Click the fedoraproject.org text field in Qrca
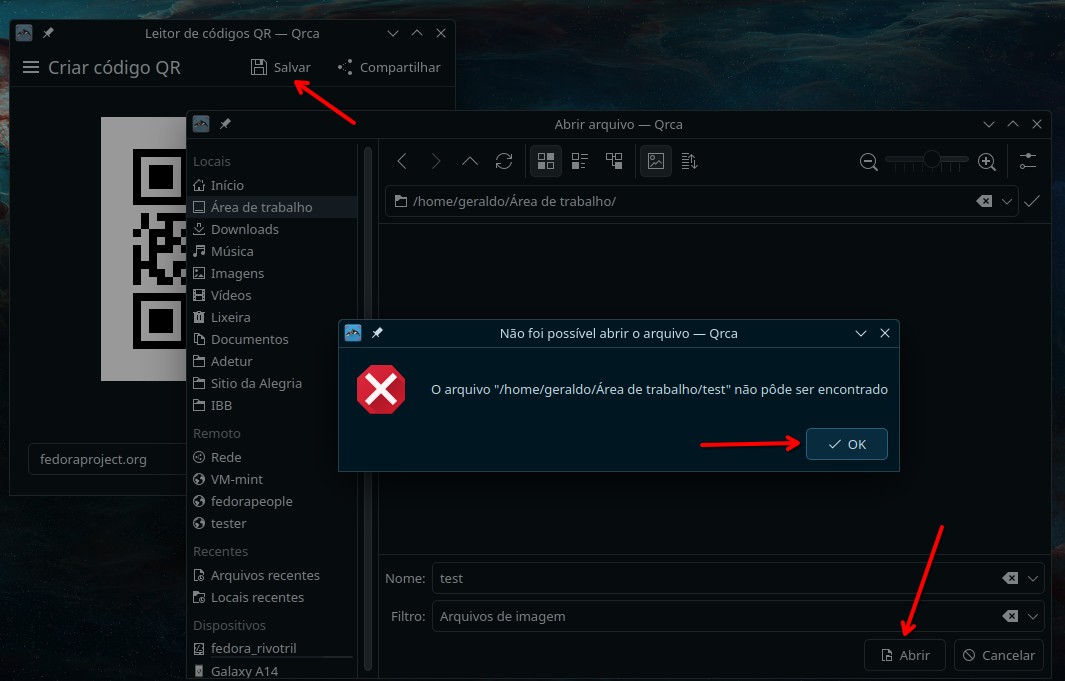This screenshot has width=1065, height=681. click(x=107, y=460)
